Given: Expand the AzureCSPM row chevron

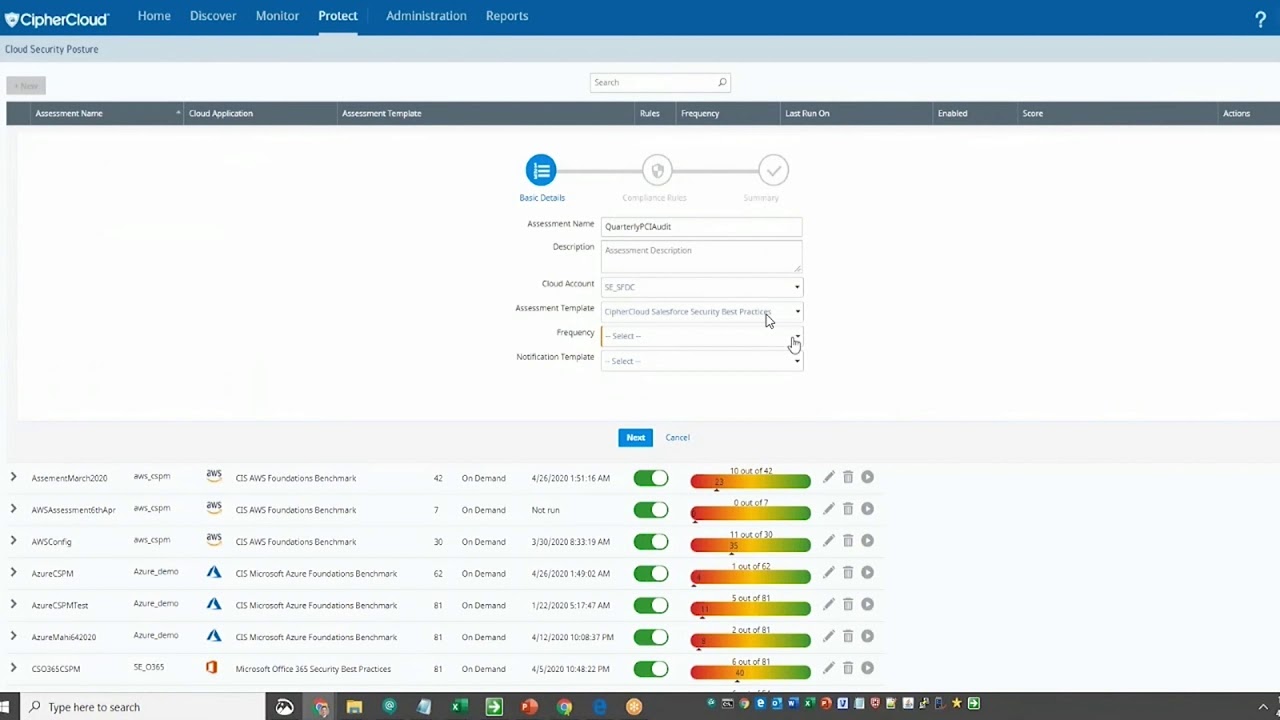Looking at the screenshot, I should tap(13, 573).
